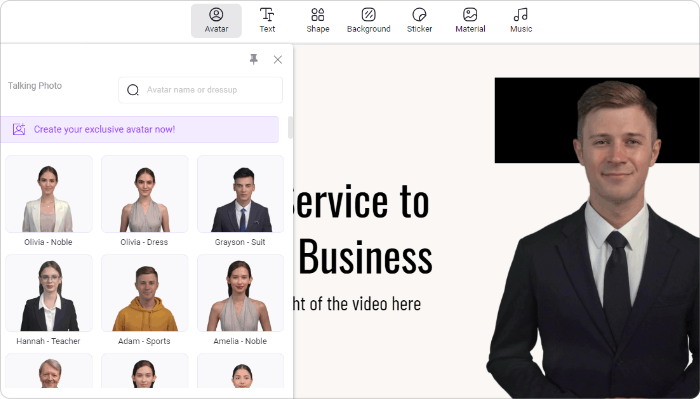Pick the Hannah - Teacher avatar
700x399 pixels.
point(49,293)
